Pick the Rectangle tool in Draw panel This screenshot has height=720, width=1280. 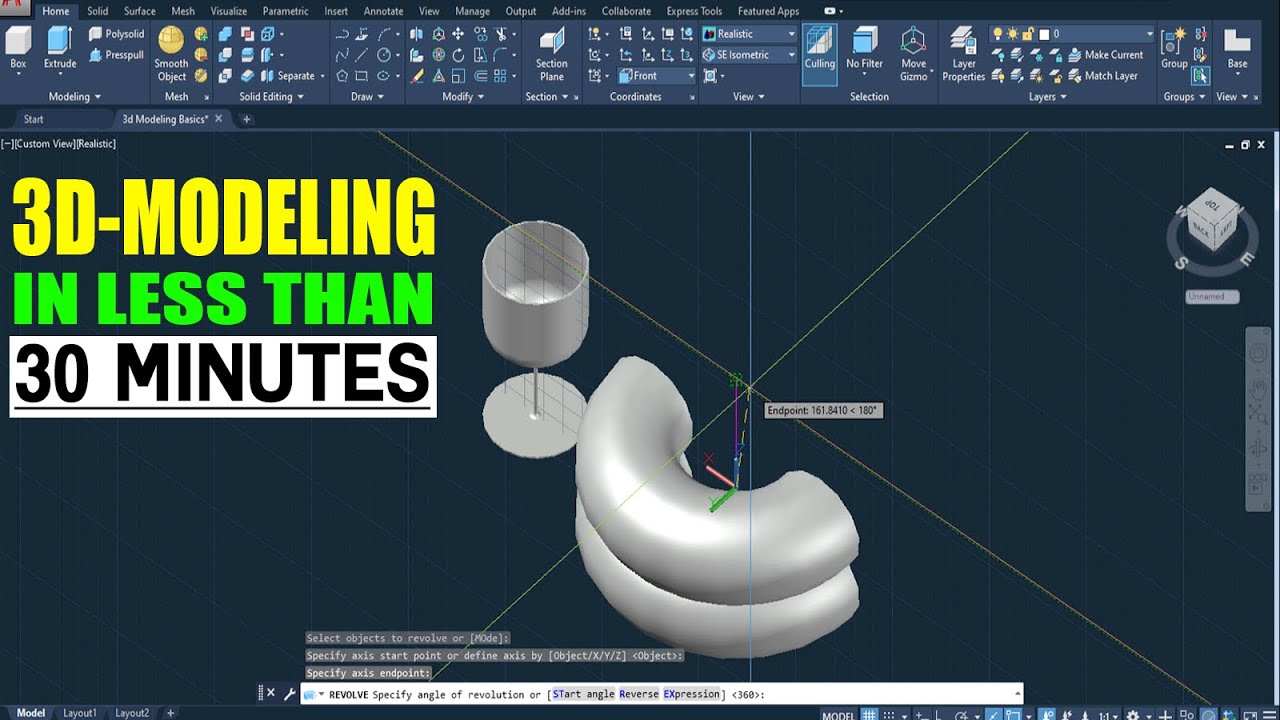click(362, 76)
